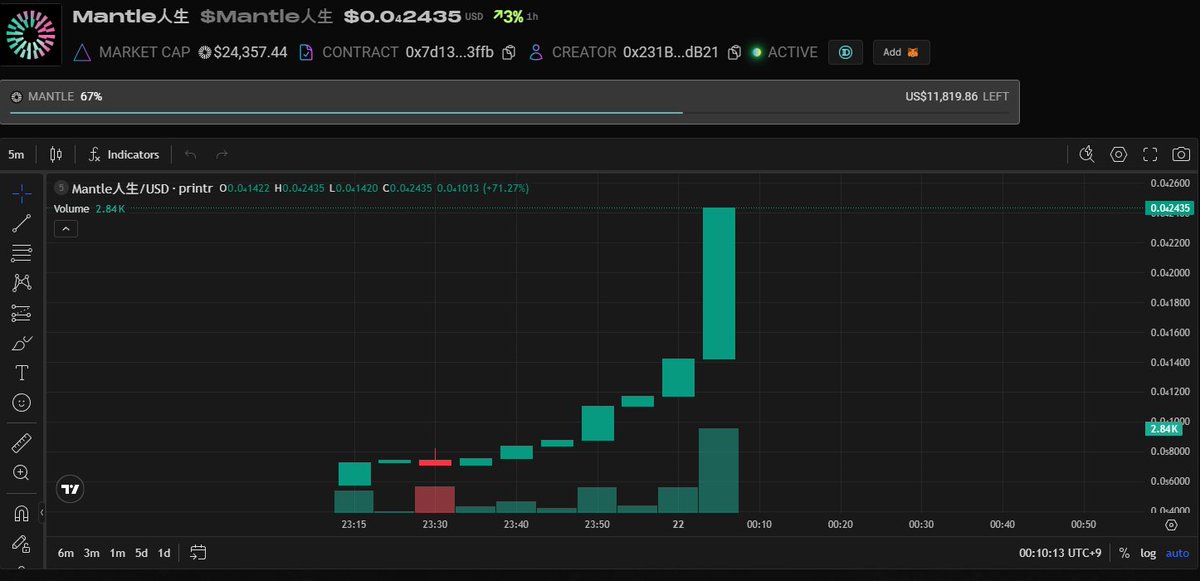This screenshot has height=581, width=1200.
Task: Click the US$11,819.86 LEFT text
Action: point(957,97)
